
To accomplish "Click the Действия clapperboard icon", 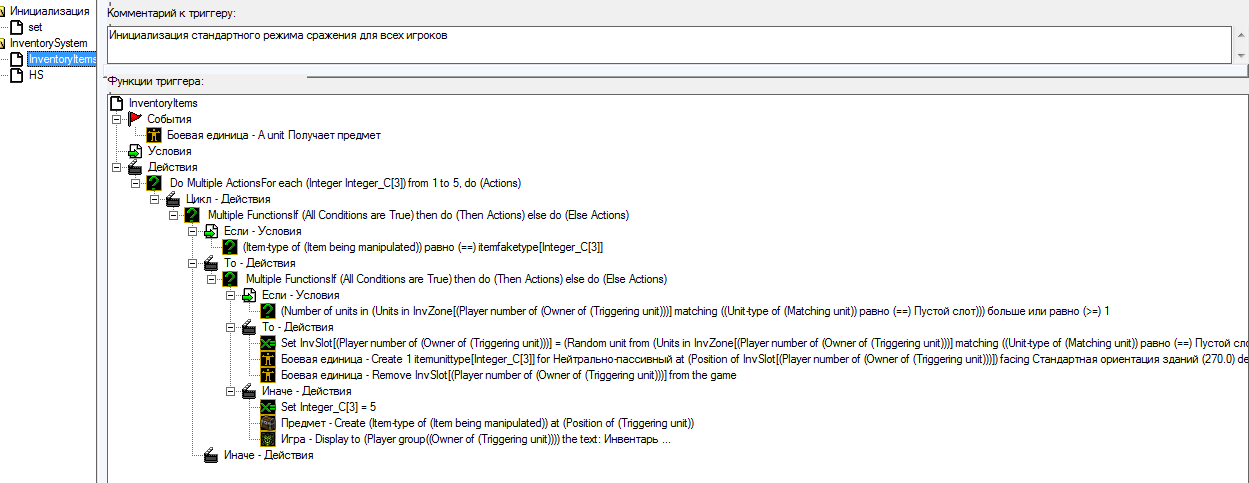I will pos(136,167).
